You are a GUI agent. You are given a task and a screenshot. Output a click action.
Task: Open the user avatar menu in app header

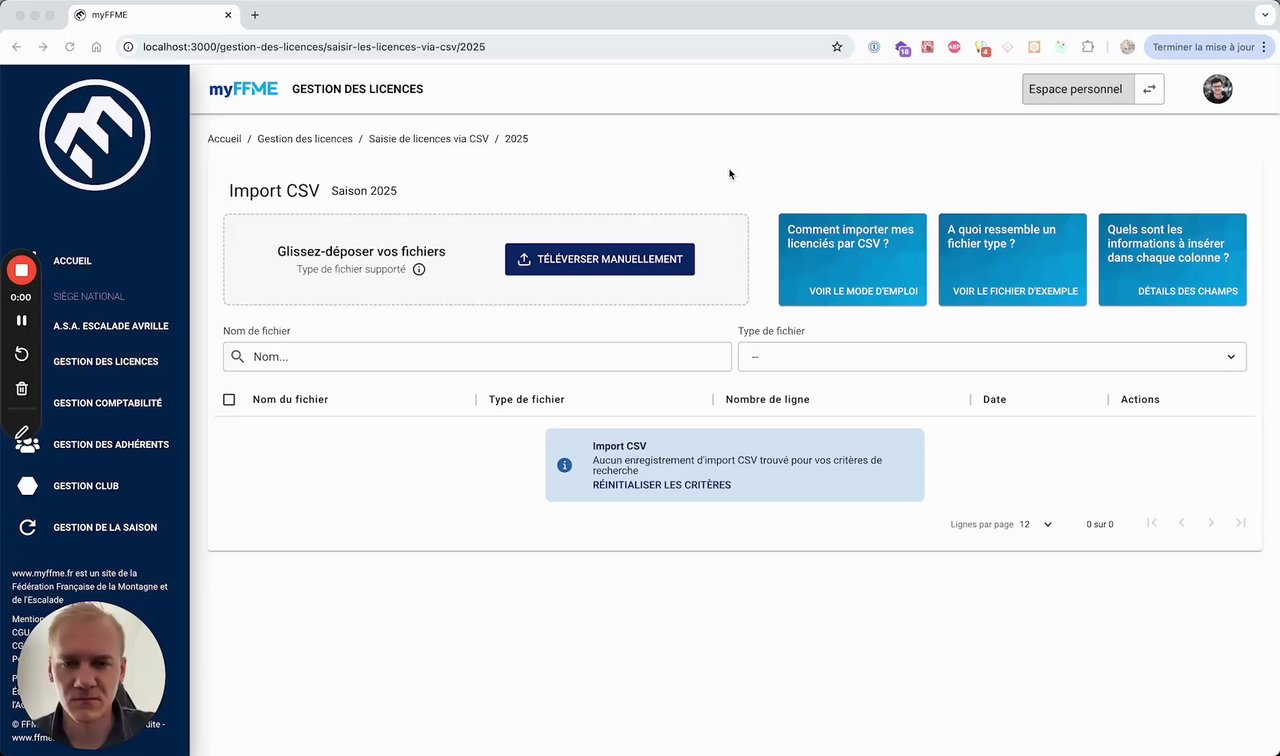(x=1217, y=89)
